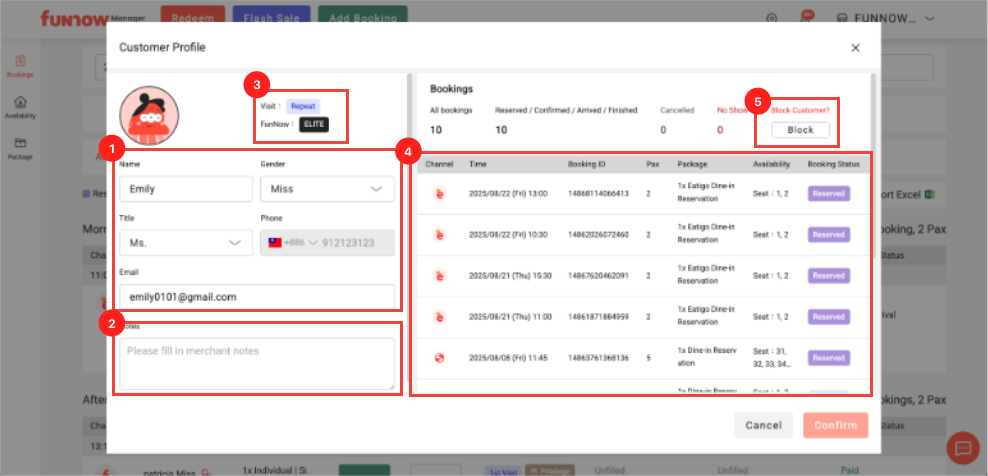This screenshot has height=476, width=988.
Task: Click the Reserved status of 2025/08/21 15:30 booking
Action: (x=828, y=276)
